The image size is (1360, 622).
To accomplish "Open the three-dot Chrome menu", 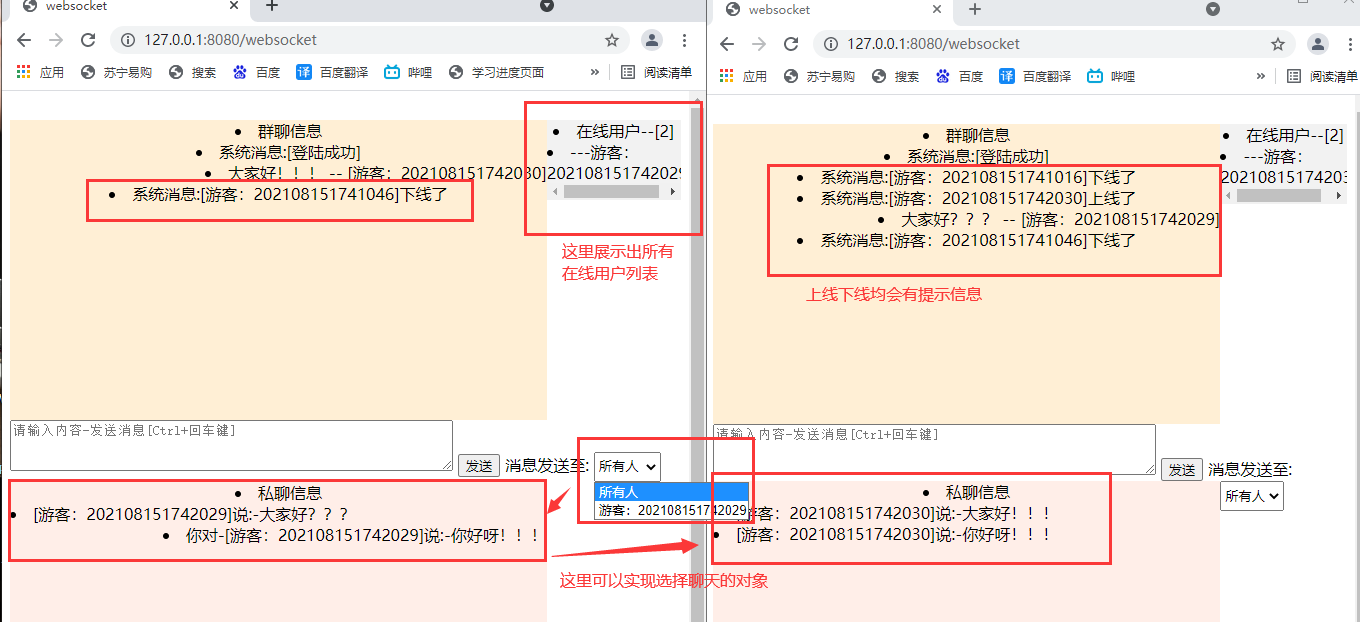I will (x=684, y=40).
